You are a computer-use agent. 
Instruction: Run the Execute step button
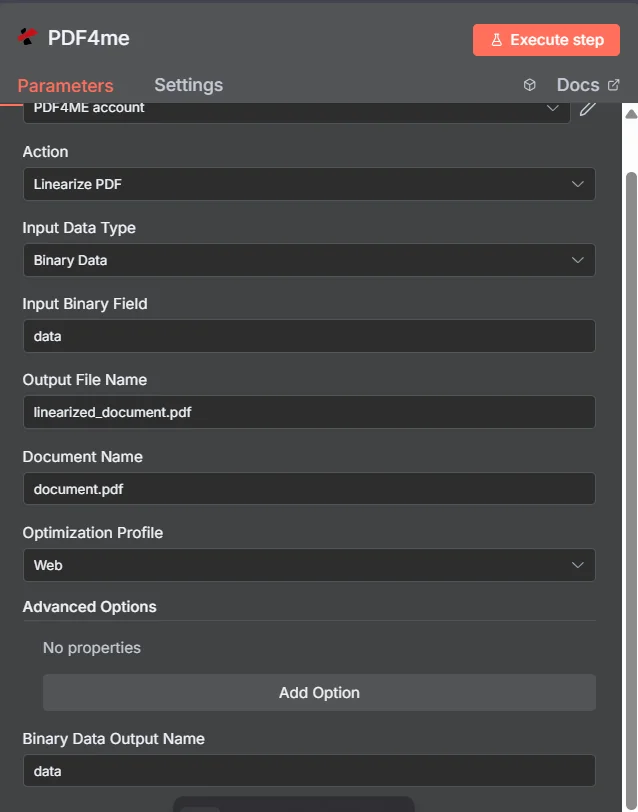(546, 40)
